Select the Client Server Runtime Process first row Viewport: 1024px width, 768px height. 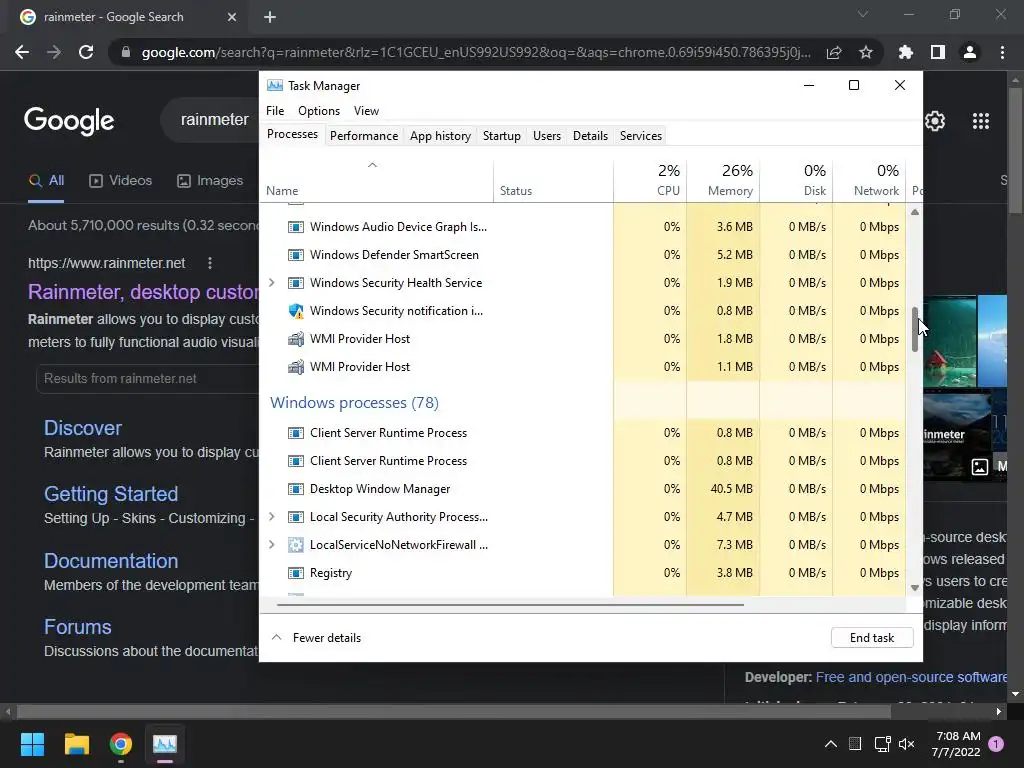pyautogui.click(x=583, y=433)
